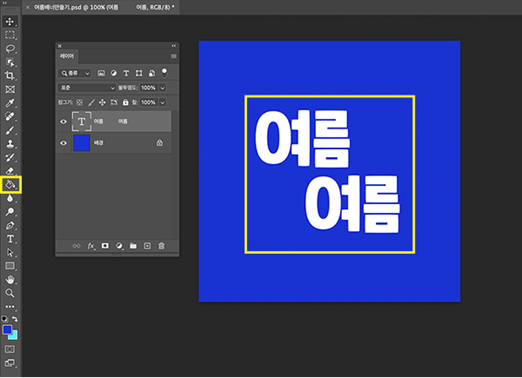The width and height of the screenshot is (522, 378).
Task: Select the Horizontal Type tool
Action: 10,239
